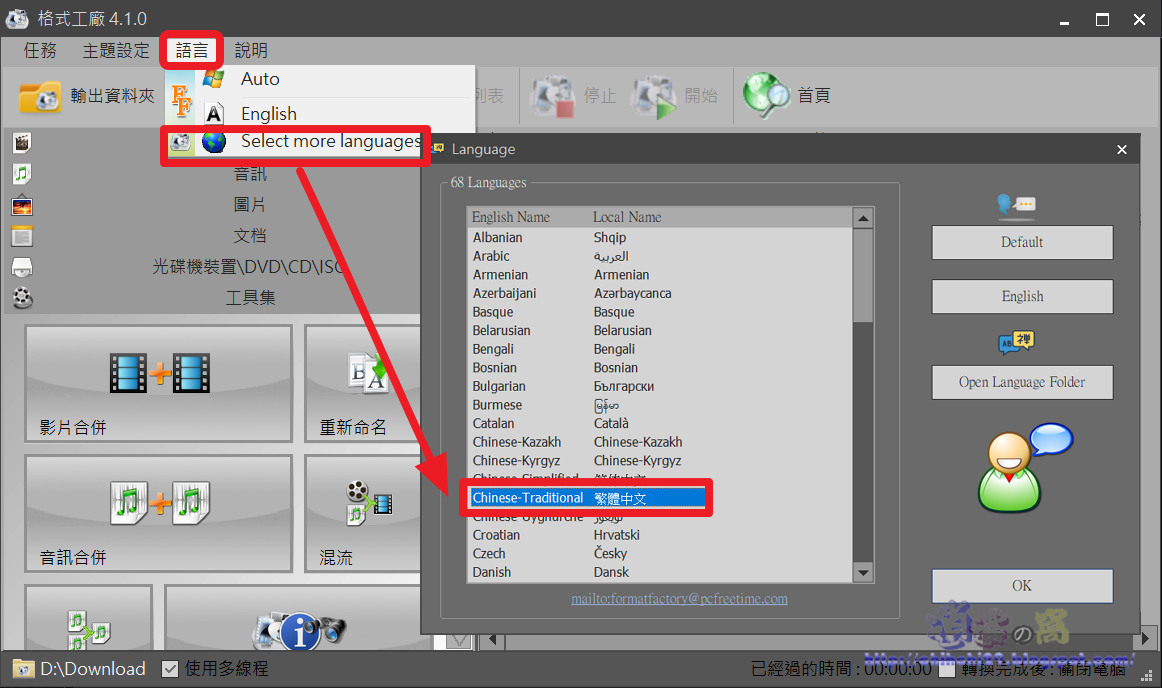Select the Azerbaijani language row

pyautogui.click(x=661, y=293)
